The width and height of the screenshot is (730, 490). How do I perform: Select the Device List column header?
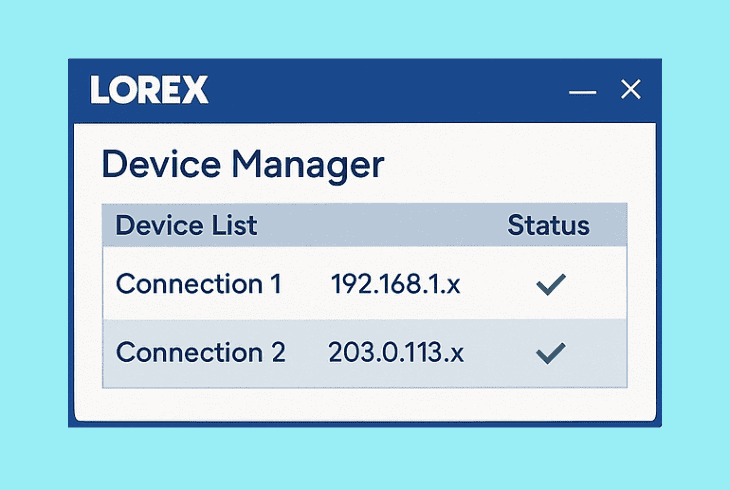tap(186, 225)
